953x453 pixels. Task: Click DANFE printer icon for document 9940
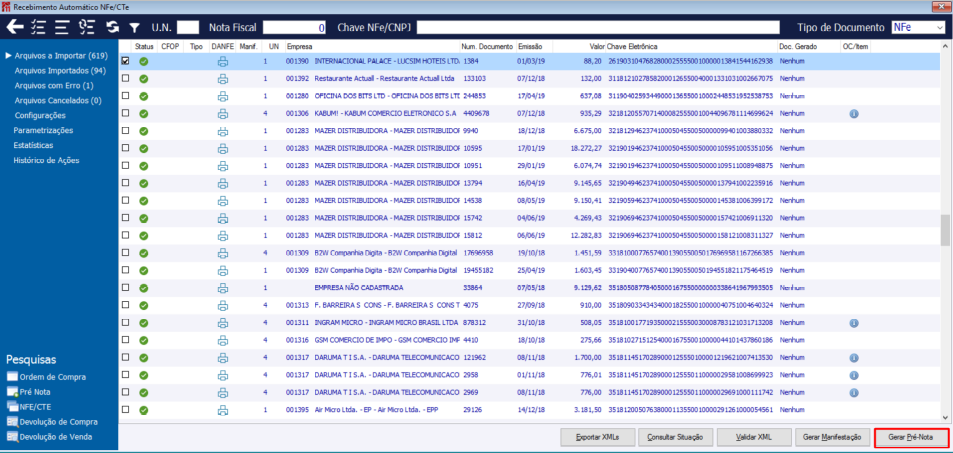pos(222,131)
